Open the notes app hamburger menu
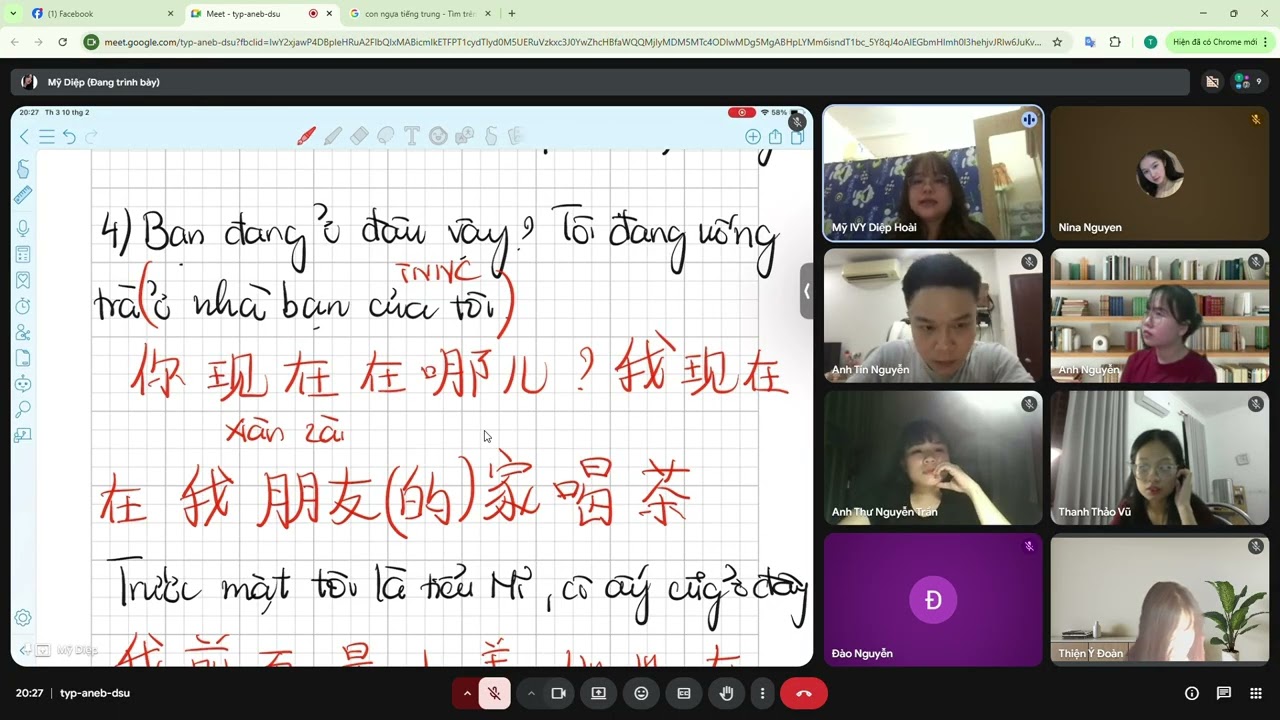This screenshot has height=720, width=1280. (x=47, y=137)
